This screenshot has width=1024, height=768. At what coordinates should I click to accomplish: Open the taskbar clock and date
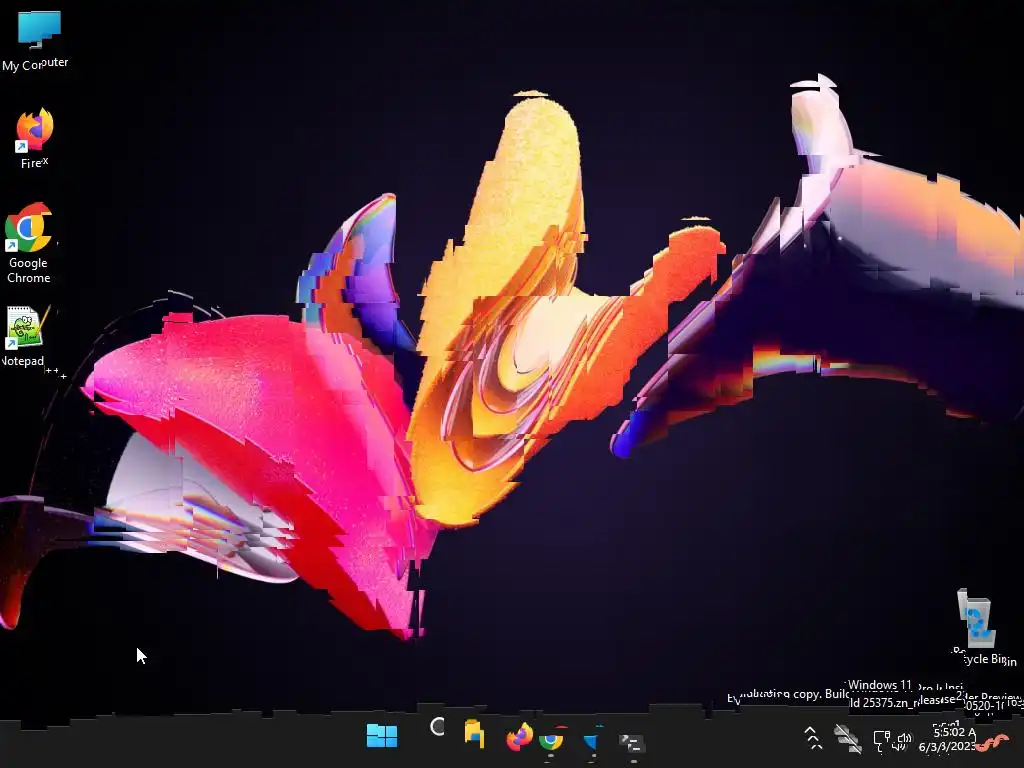click(947, 739)
